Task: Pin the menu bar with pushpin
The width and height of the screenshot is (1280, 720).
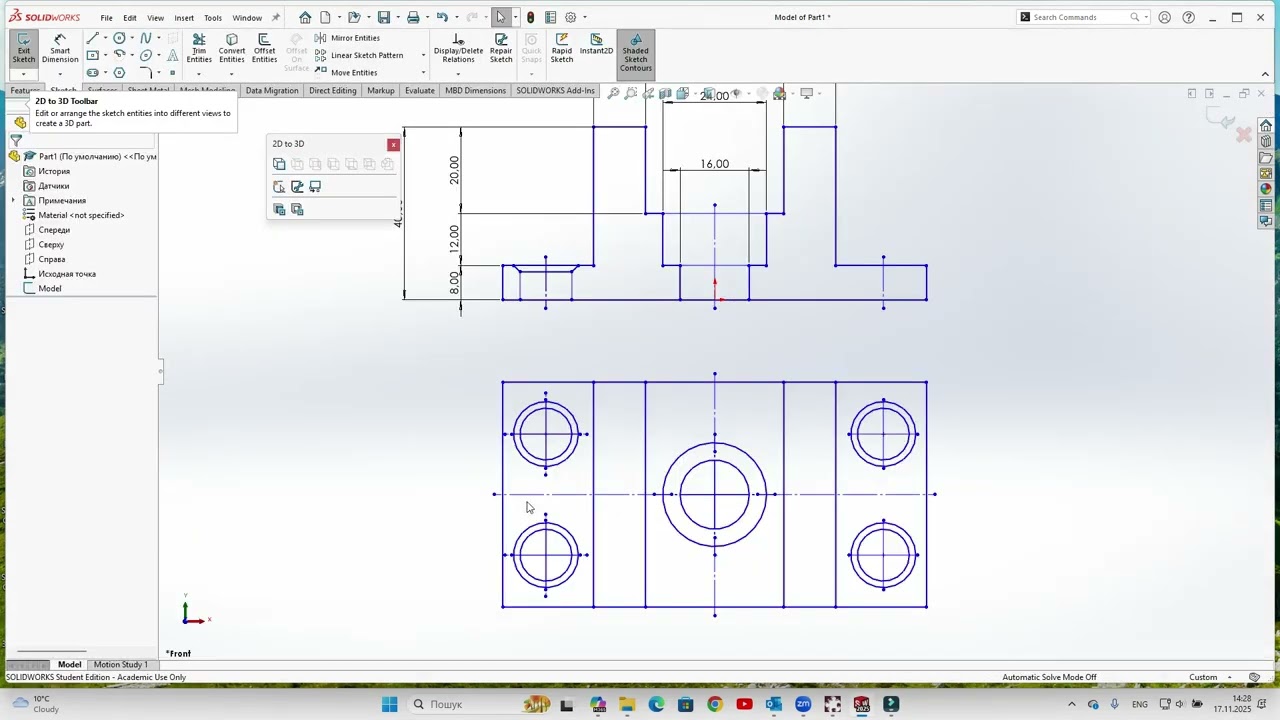Action: click(276, 17)
